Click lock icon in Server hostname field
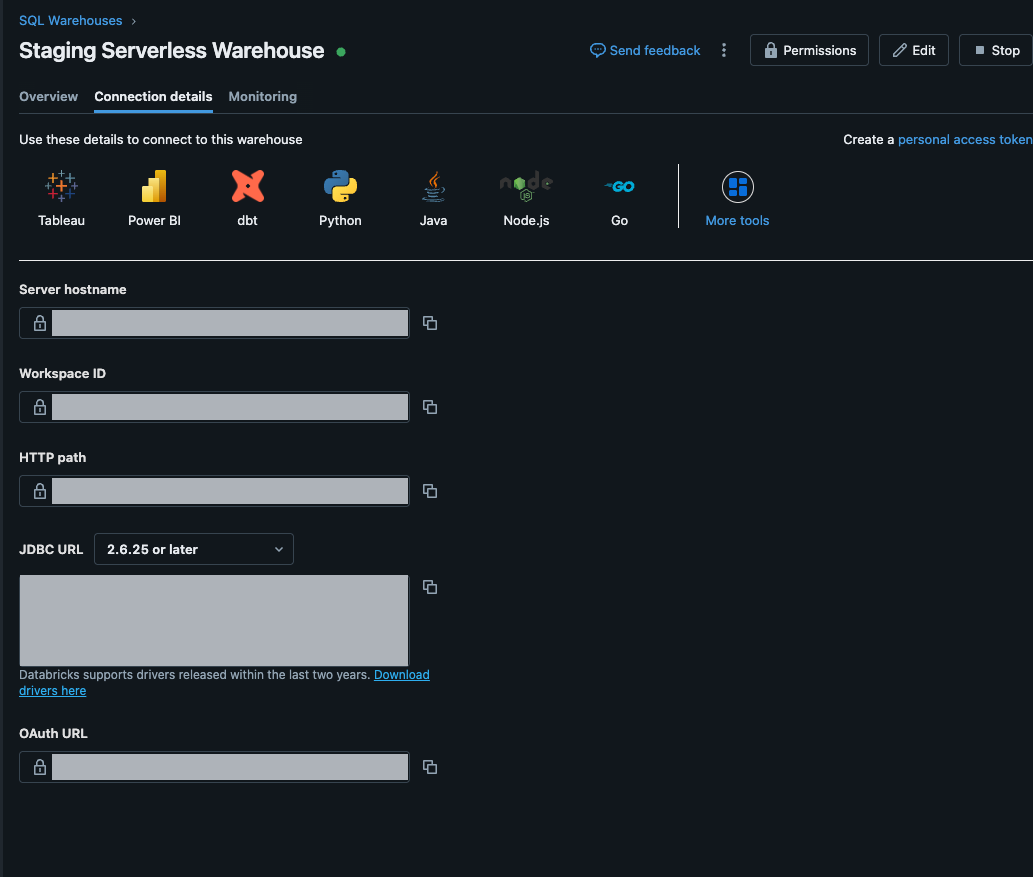Viewport: 1033px width, 877px height. coord(40,323)
